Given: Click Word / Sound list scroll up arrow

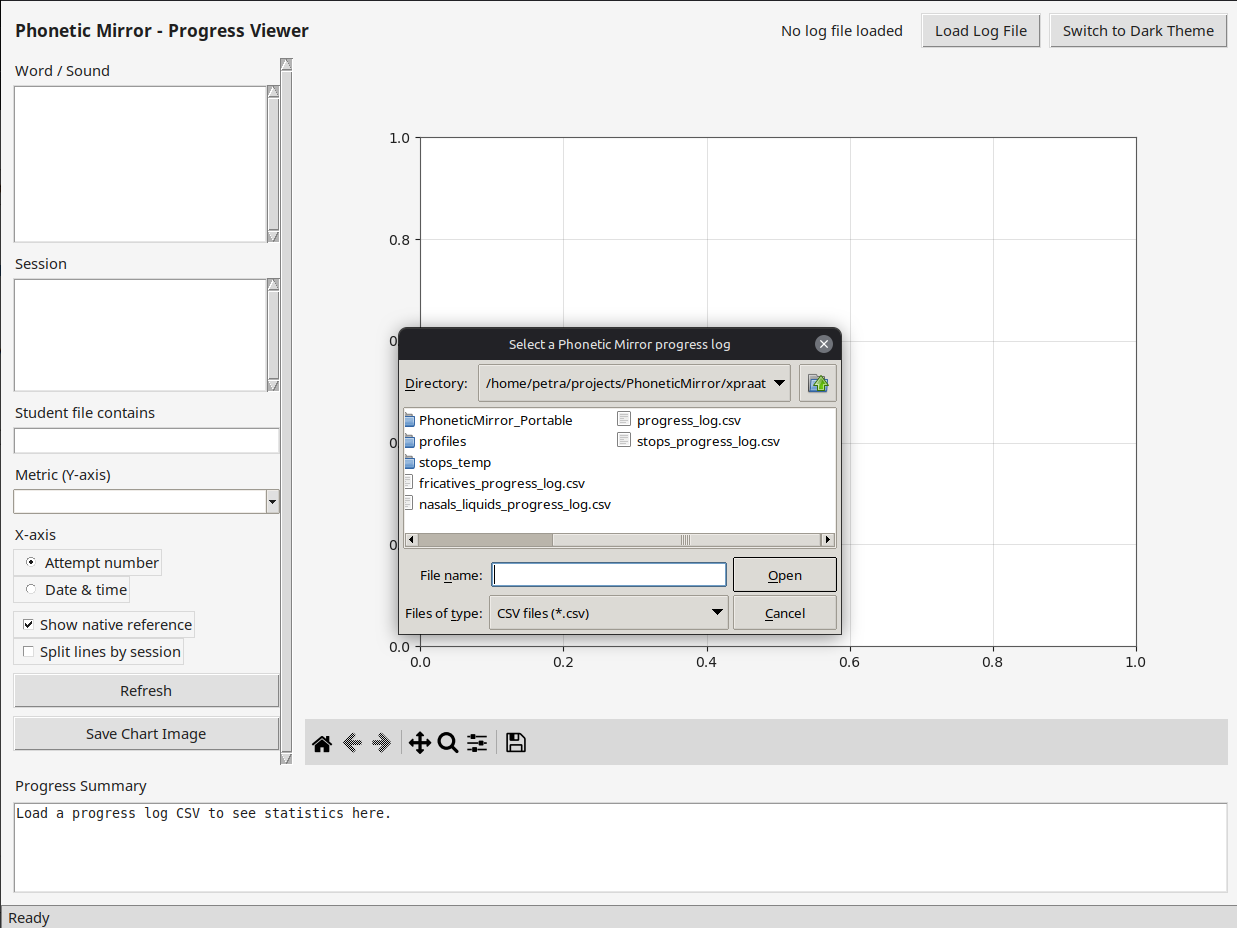Looking at the screenshot, I should [273, 92].
